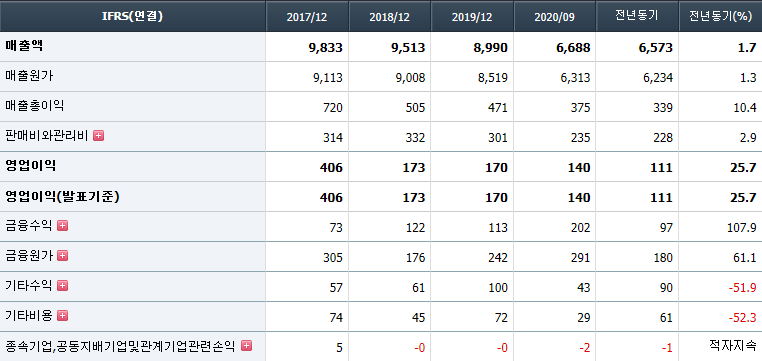Expand 종속기업,공동지배기업및관계기업관련손익 plus icon
Screen dimensions: 762x361
(247, 345)
